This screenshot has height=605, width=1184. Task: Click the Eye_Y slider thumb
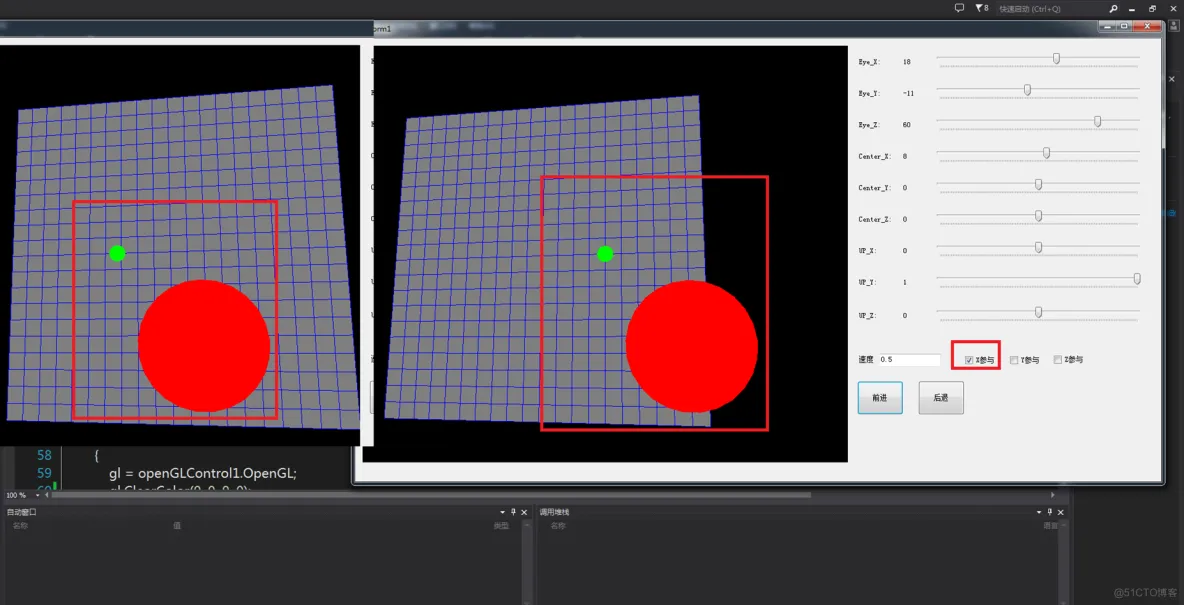1028,90
